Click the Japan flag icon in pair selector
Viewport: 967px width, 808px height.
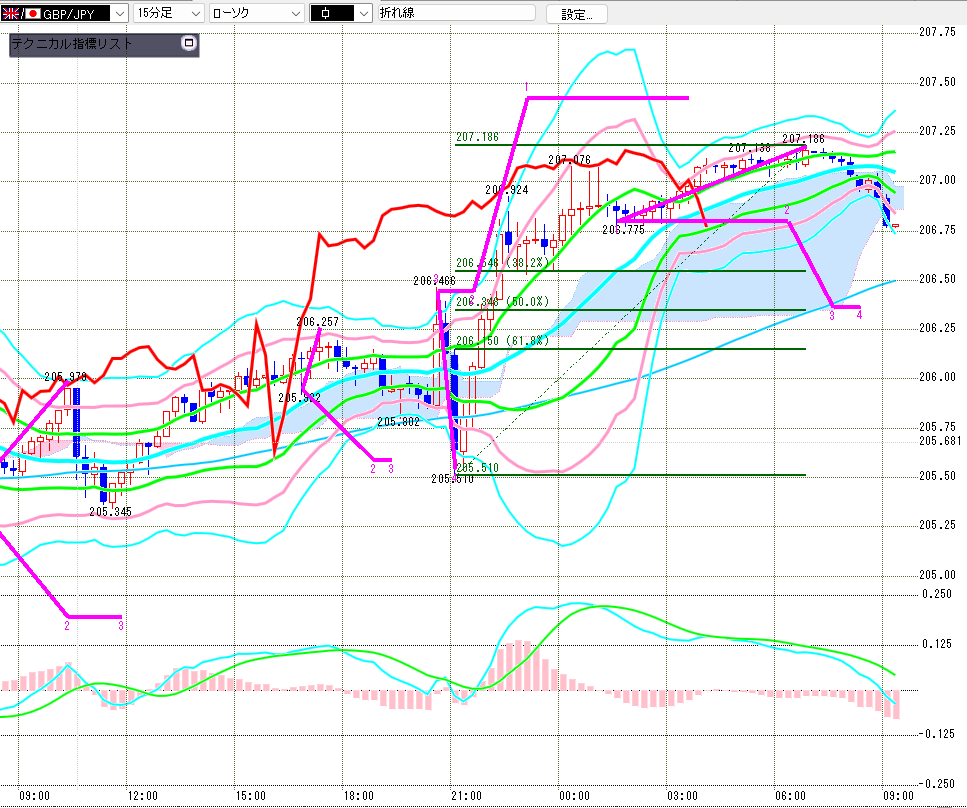[31, 13]
